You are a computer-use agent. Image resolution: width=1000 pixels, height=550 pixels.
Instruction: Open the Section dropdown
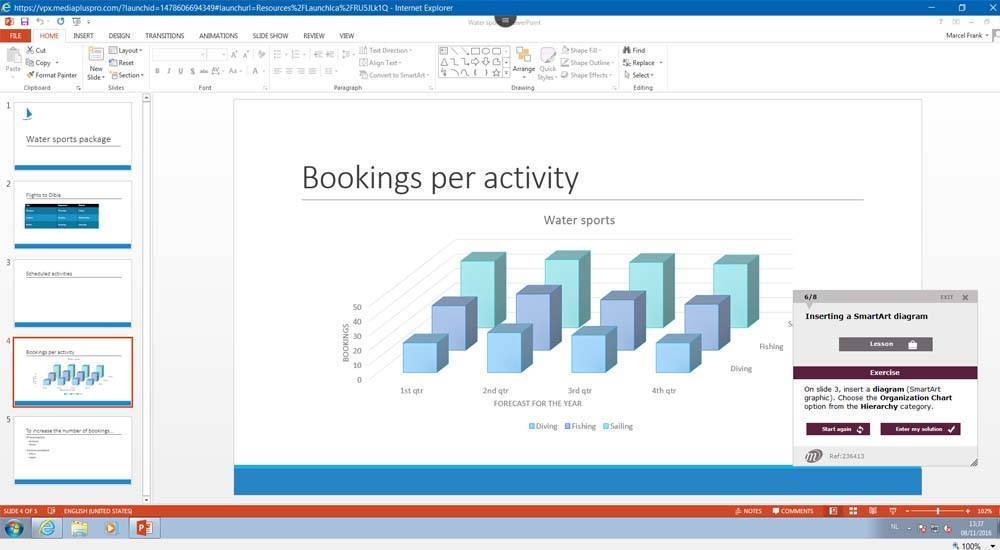(127, 75)
